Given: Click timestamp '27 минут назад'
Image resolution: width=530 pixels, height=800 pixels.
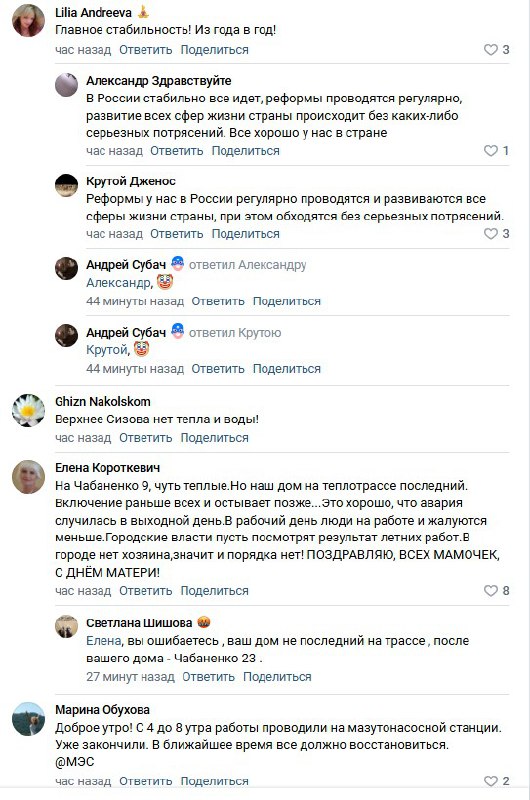Looking at the screenshot, I should point(130,677).
